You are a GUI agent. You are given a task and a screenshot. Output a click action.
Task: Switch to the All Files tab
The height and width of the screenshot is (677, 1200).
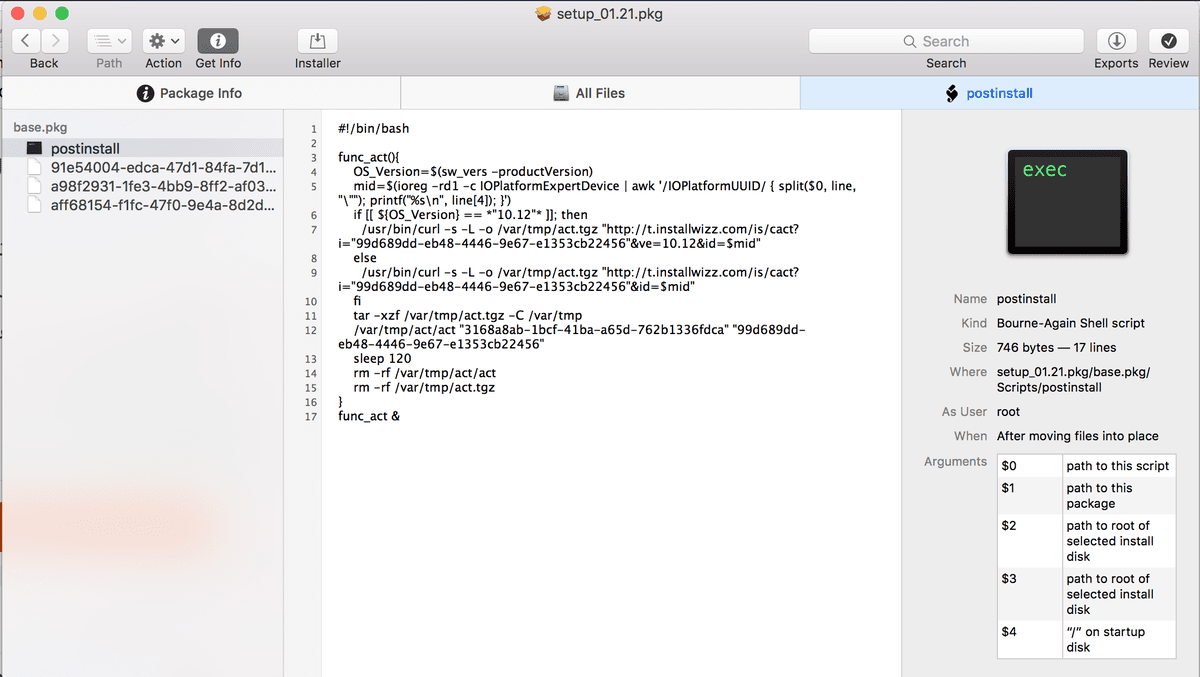click(600, 93)
